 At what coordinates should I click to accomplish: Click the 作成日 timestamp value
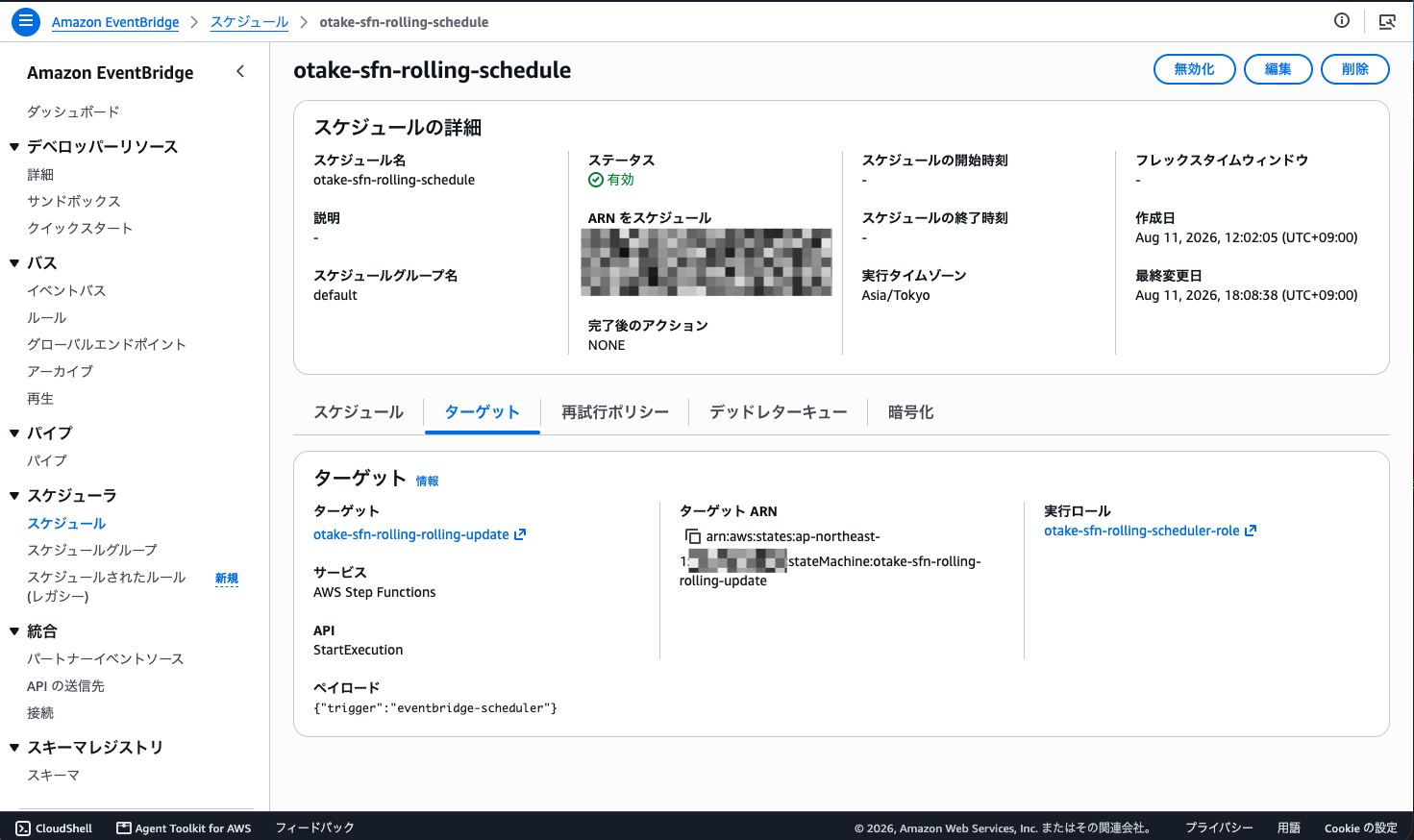point(1247,237)
